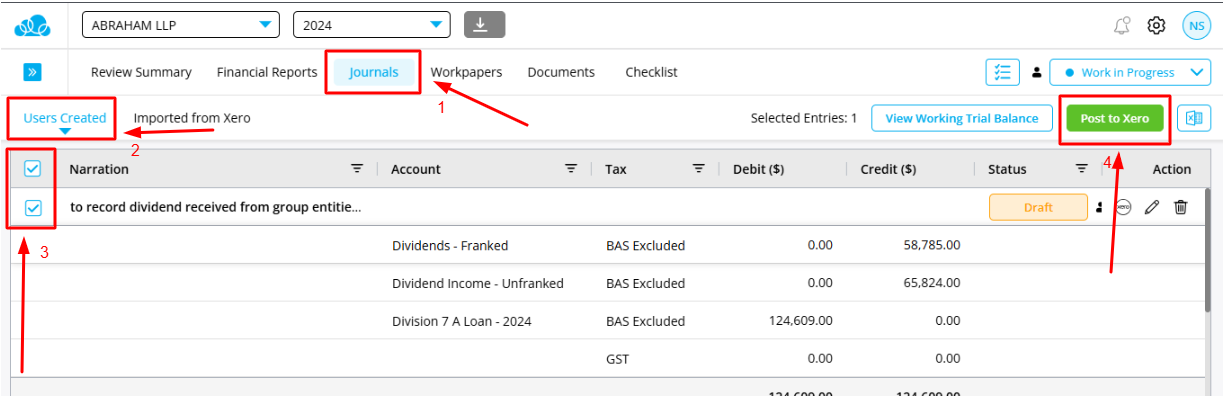Open the ABRAHAM LLP client dropdown
The height and width of the screenshot is (405, 1227).
pyautogui.click(x=180, y=25)
